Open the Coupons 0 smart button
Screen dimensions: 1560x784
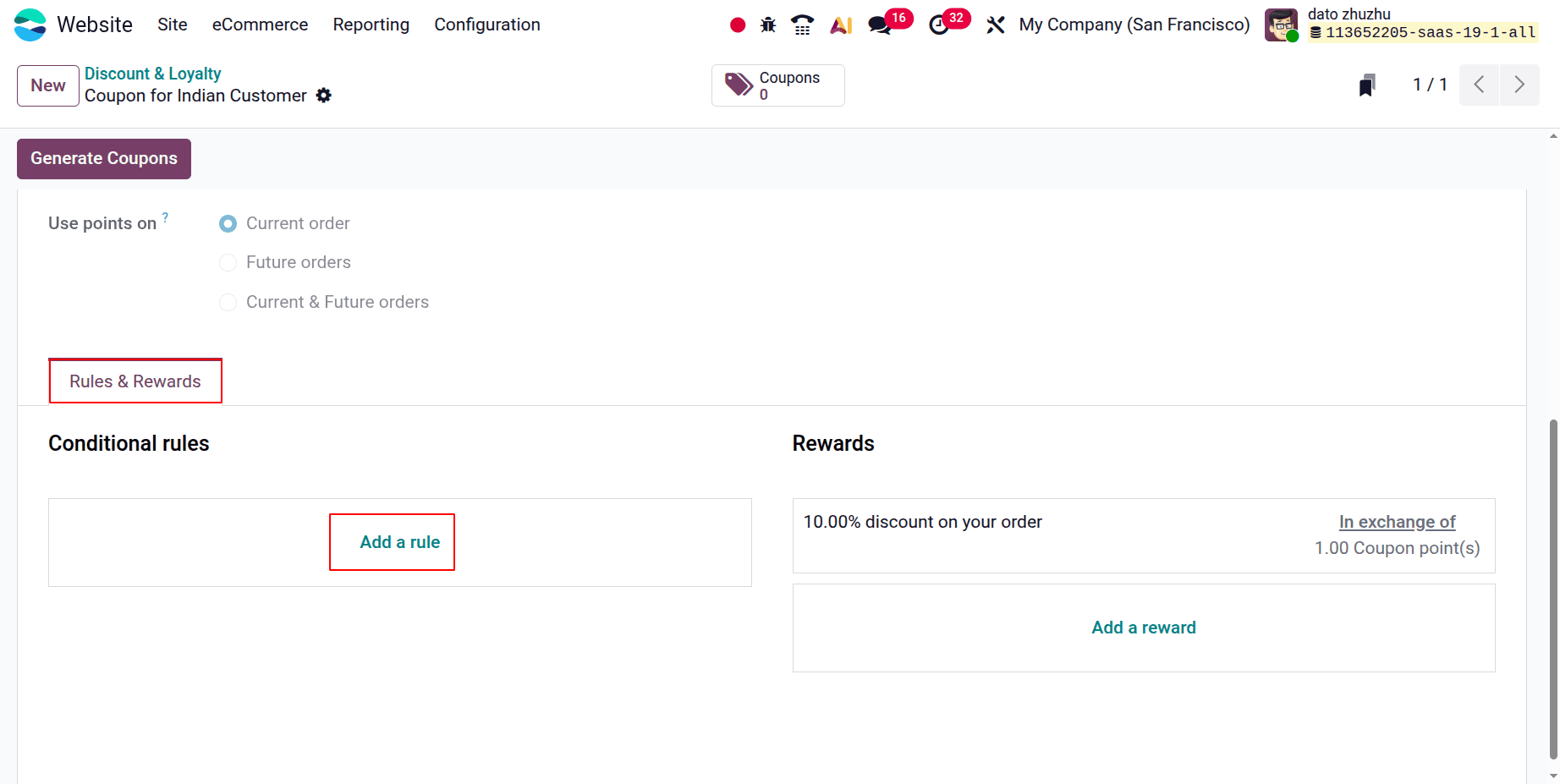tap(778, 85)
